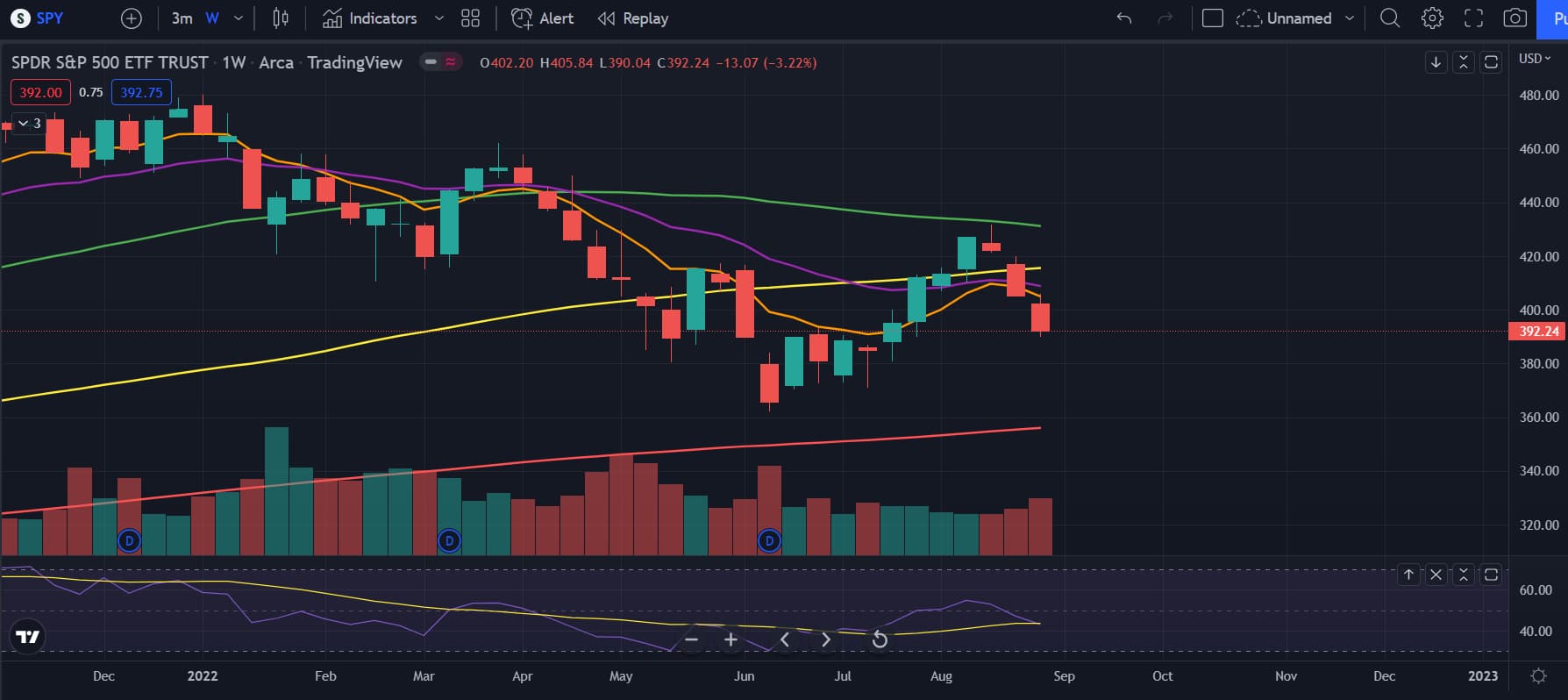Click the redo arrow icon
The image size is (1568, 700).
click(1165, 18)
